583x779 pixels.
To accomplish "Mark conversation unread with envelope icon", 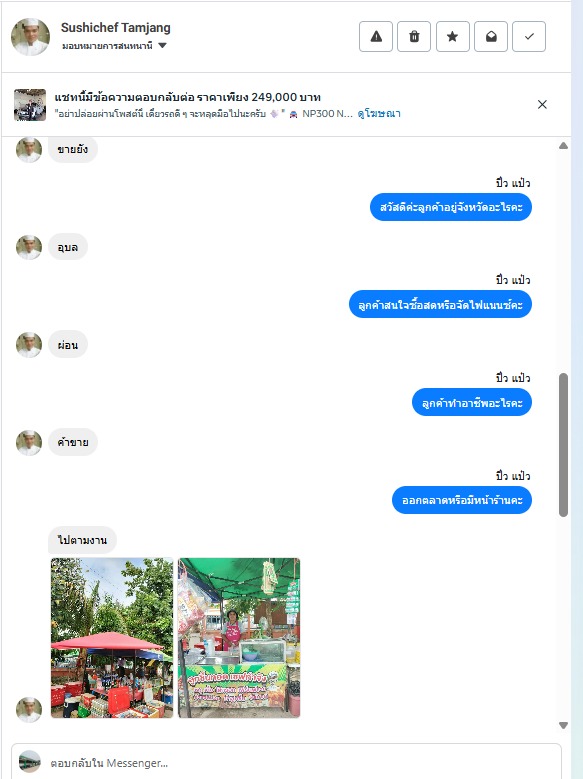I will (x=491, y=36).
